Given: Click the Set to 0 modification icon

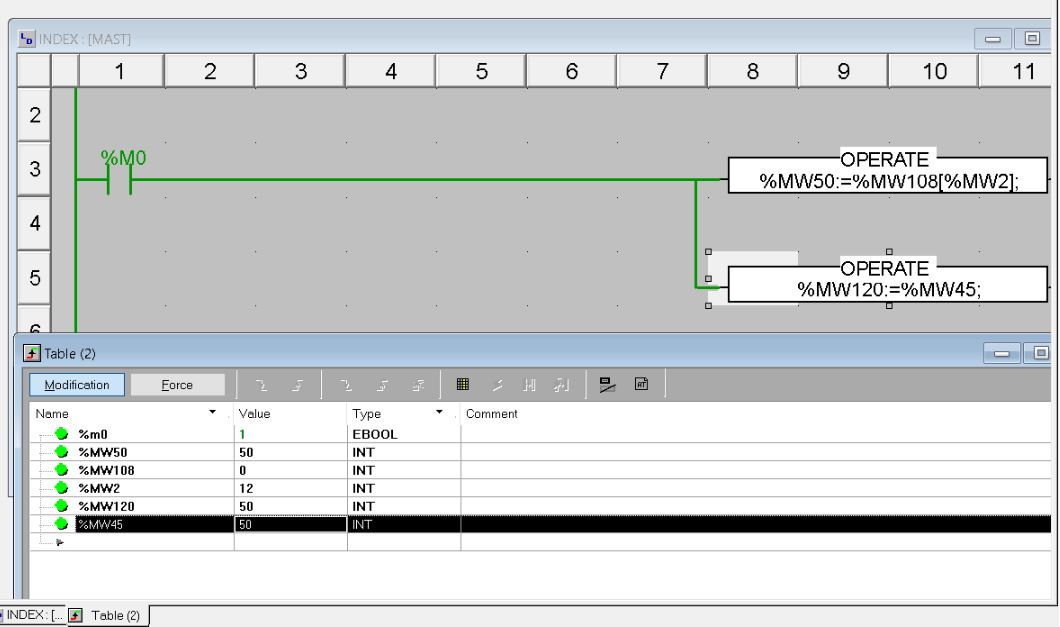Looking at the screenshot, I should tap(261, 385).
